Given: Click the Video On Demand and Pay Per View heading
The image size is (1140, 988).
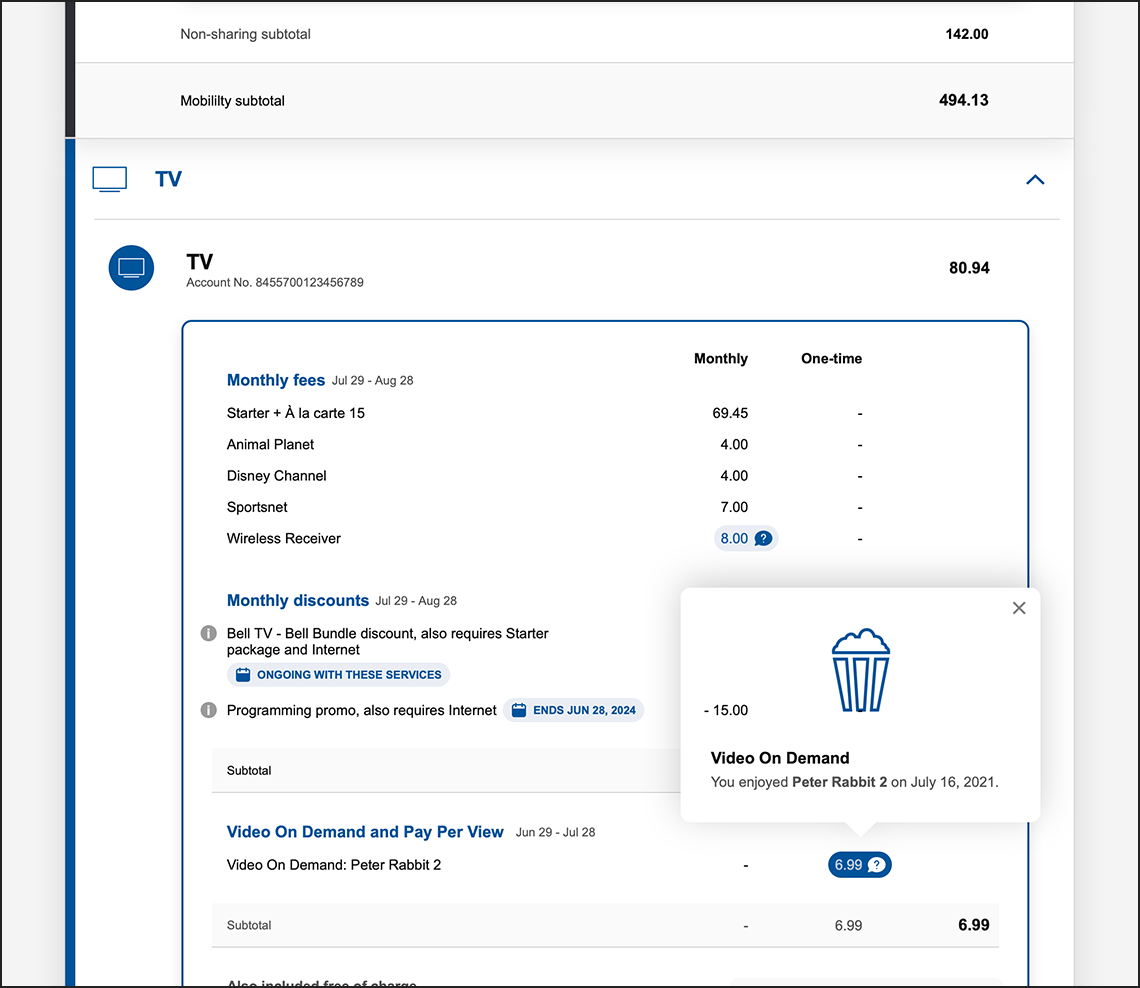Looking at the screenshot, I should (x=364, y=832).
